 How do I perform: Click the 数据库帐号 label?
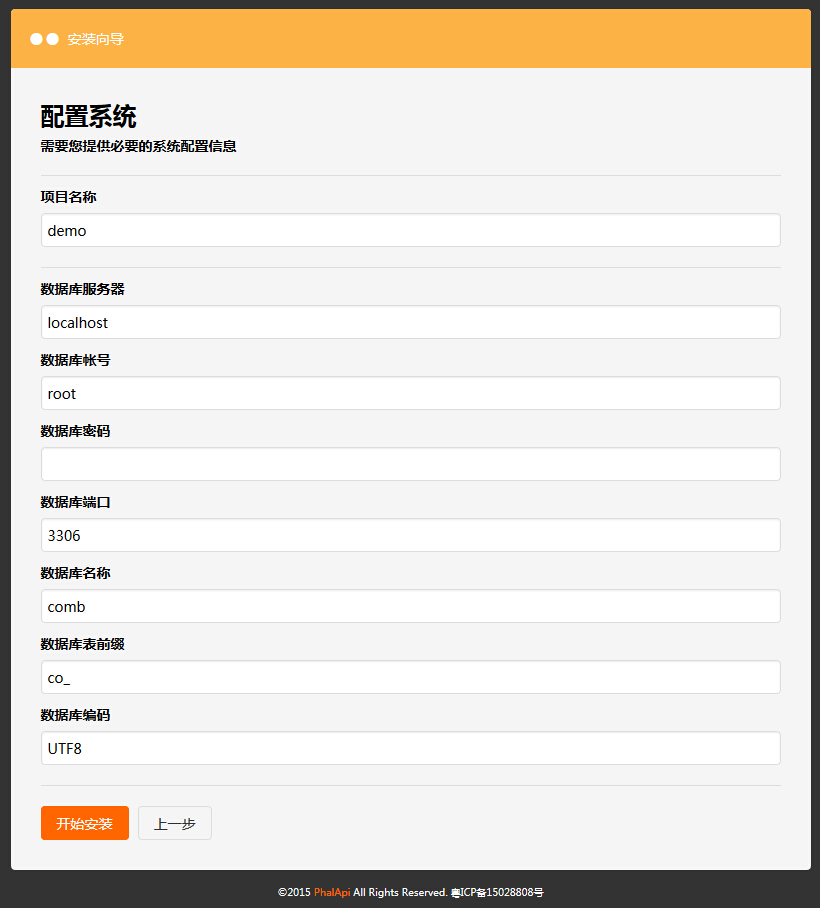(x=75, y=360)
